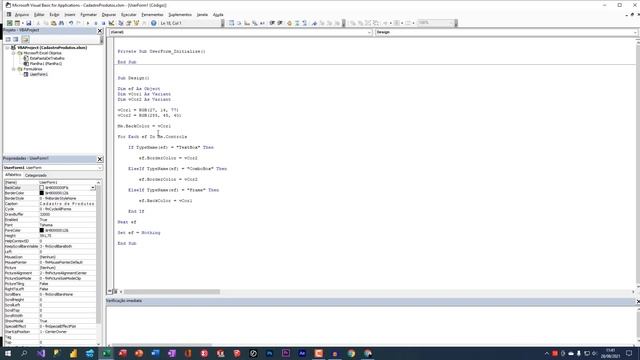Open the Insert UserForm dropdown arrow in toolbar
Image resolution: width=640 pixels, height=360 pixels.
pyautogui.click(x=22, y=23)
